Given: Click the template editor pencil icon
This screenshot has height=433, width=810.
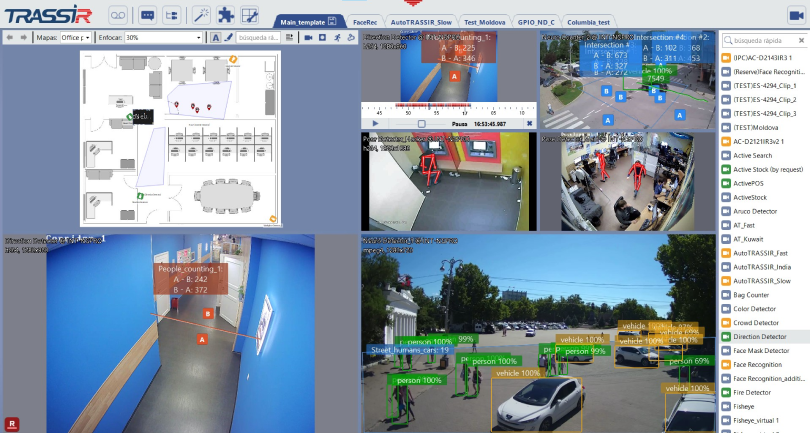Looking at the screenshot, I should pyautogui.click(x=250, y=15).
